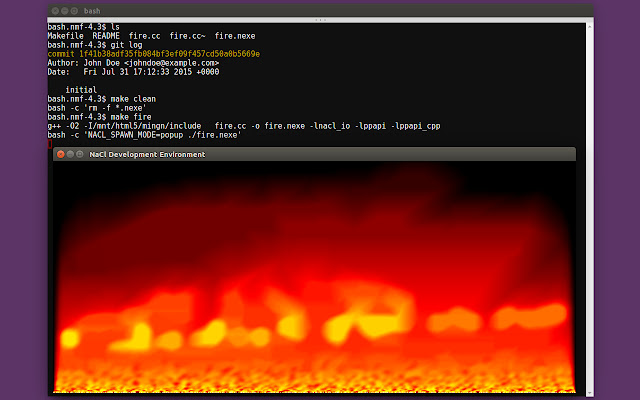Click the NaCl Development Environment title
The height and width of the screenshot is (400, 640).
[x=147, y=154]
